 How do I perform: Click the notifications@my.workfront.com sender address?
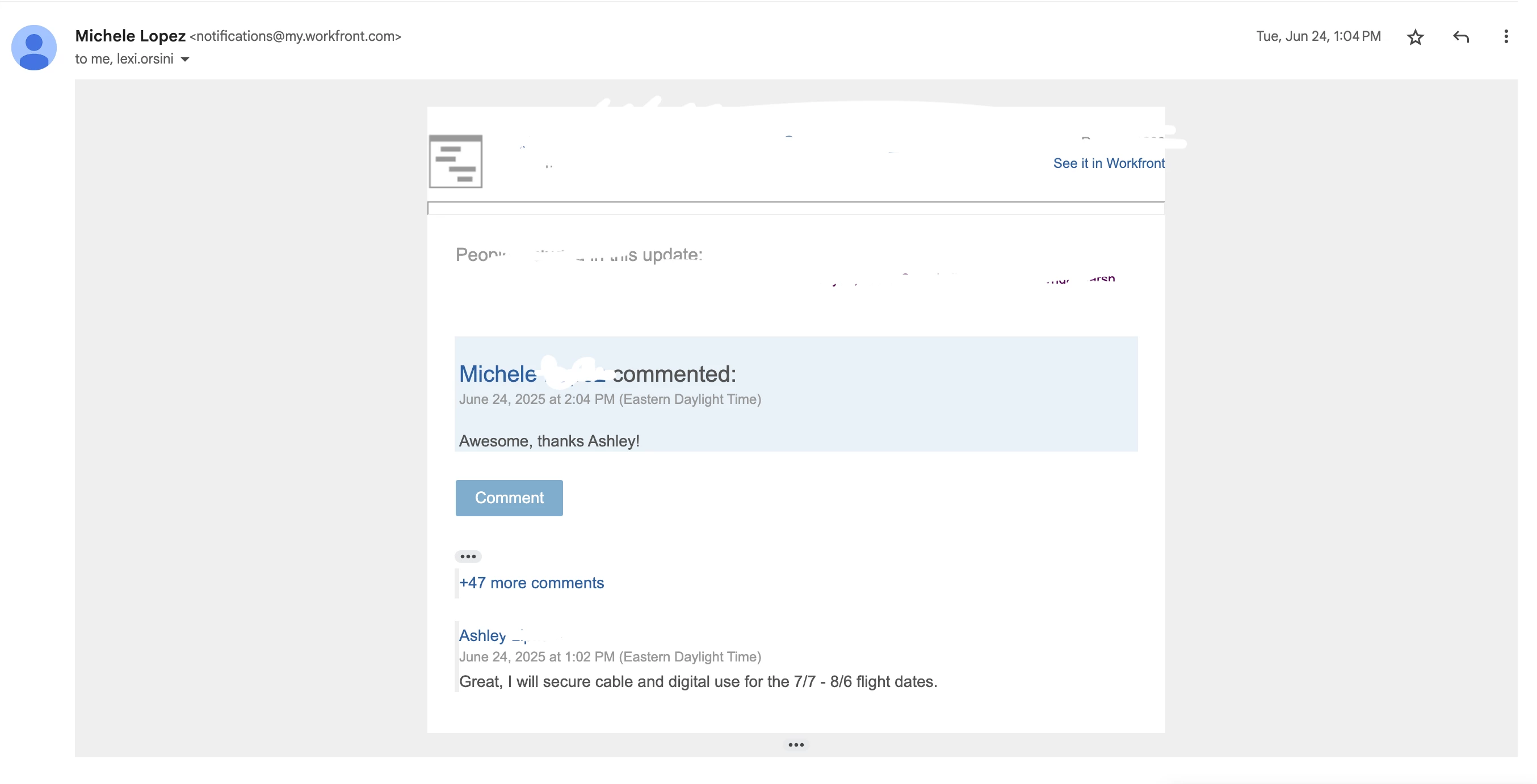point(295,36)
